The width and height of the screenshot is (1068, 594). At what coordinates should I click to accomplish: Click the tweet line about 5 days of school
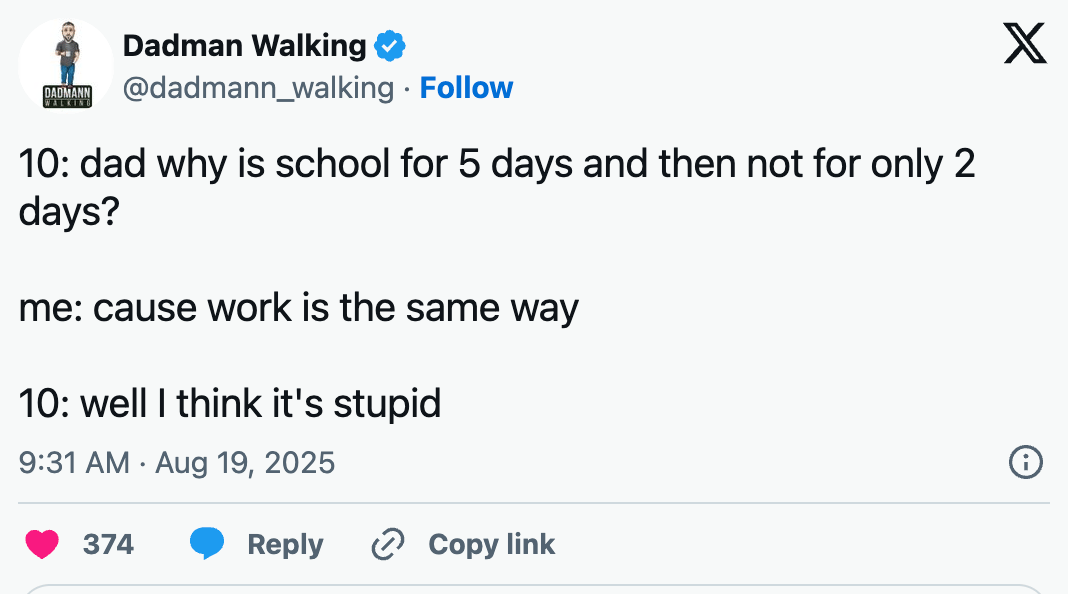point(496,165)
